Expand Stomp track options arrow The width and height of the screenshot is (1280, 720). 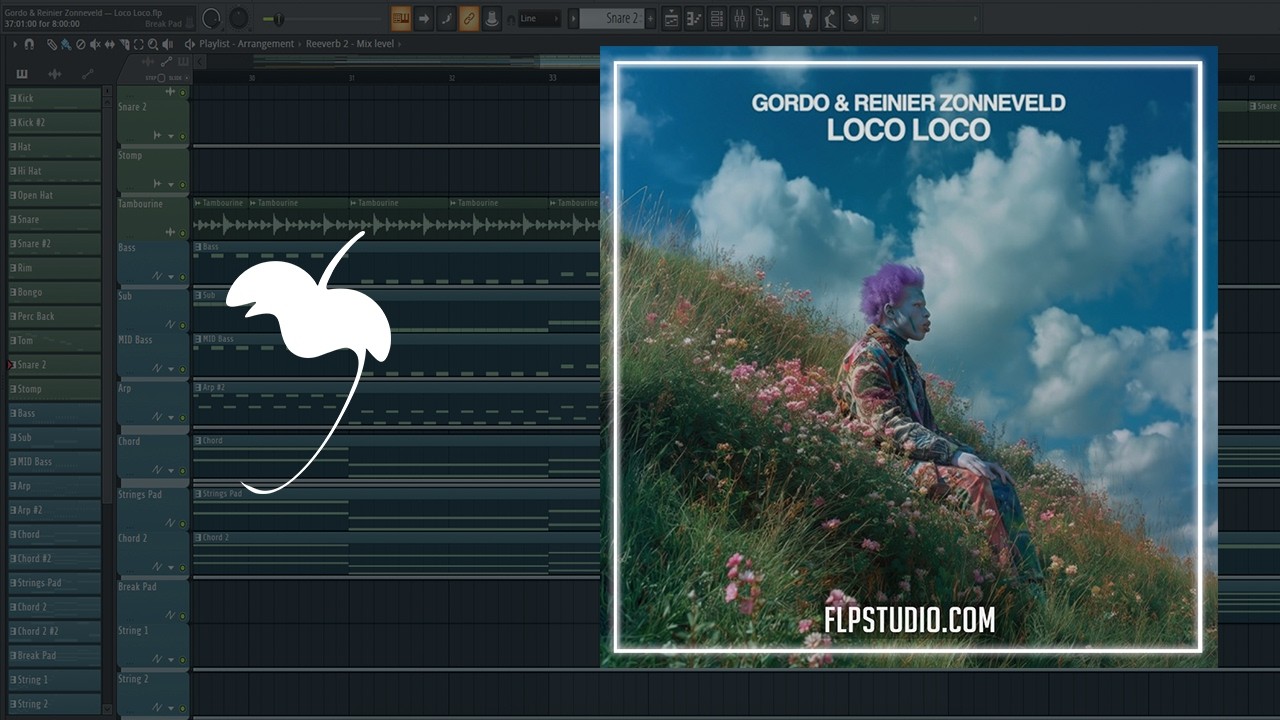[171, 185]
